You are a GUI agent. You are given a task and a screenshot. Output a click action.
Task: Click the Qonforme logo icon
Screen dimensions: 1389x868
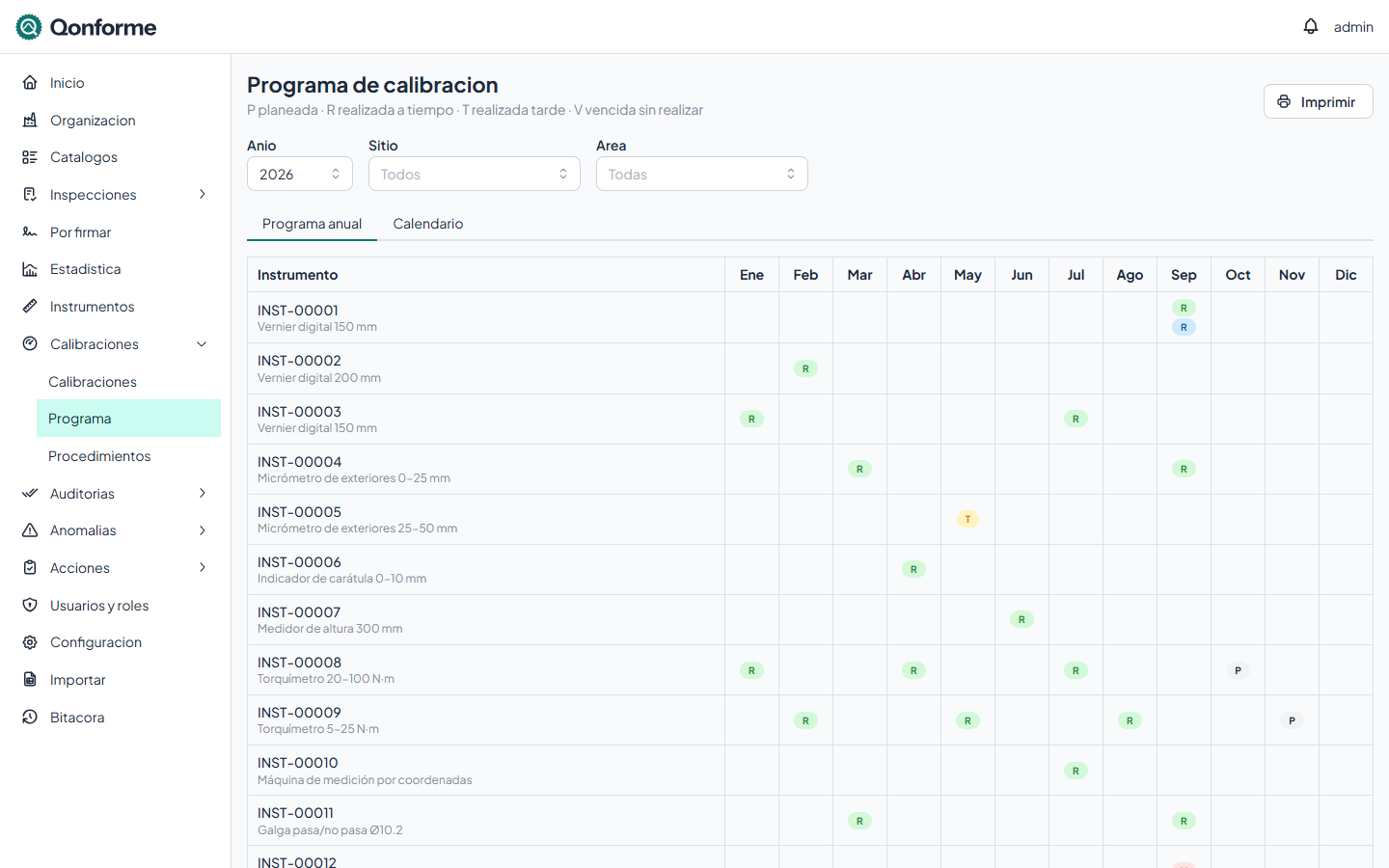tap(29, 27)
